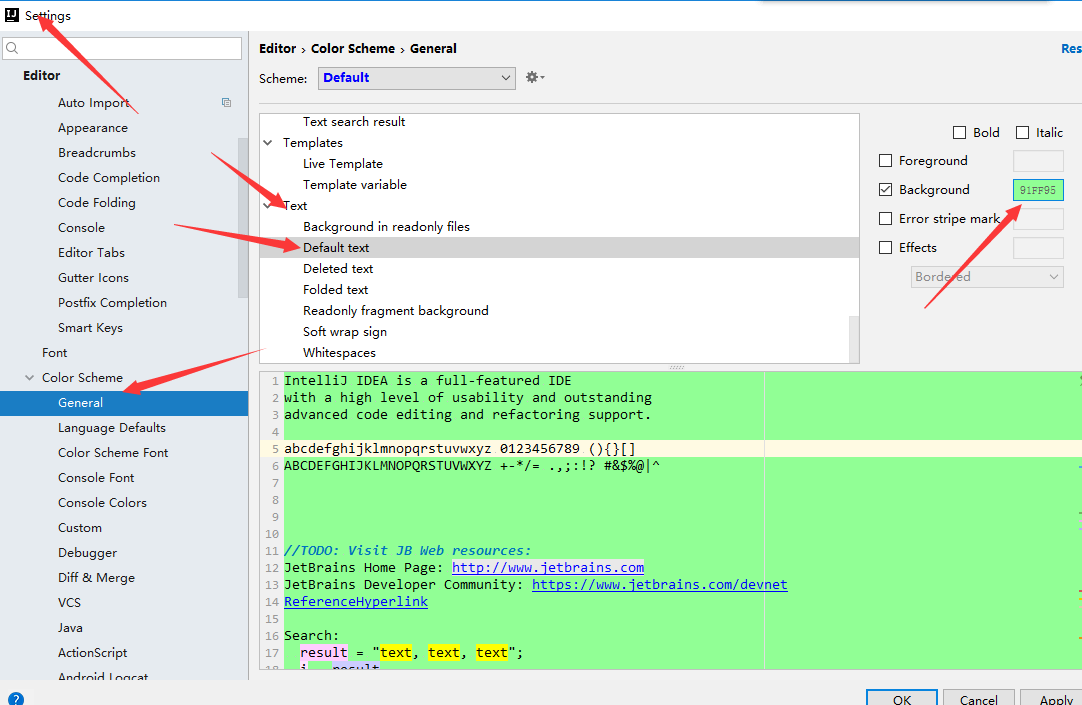1082x705 pixels.
Task: Open Diff & Merge color settings
Action: [x=96, y=578]
